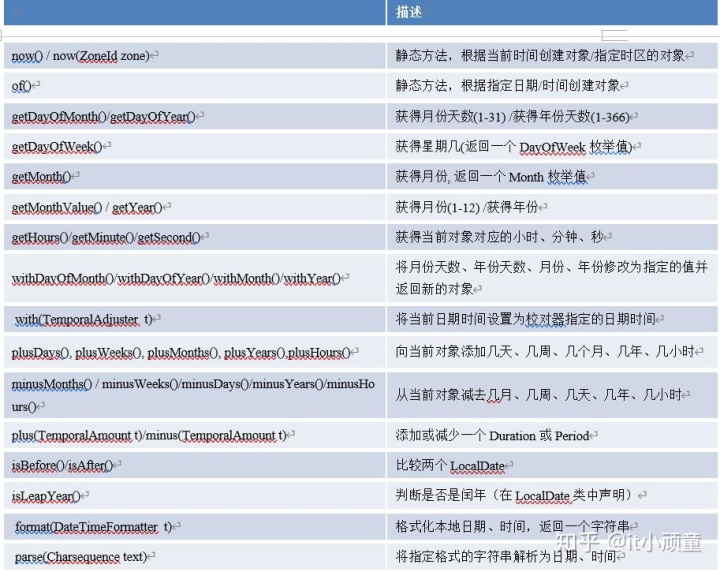Image resolution: width=720 pixels, height=572 pixels.
Task: Select format(DateTimeFormatter t) cell
Action: 195,527
